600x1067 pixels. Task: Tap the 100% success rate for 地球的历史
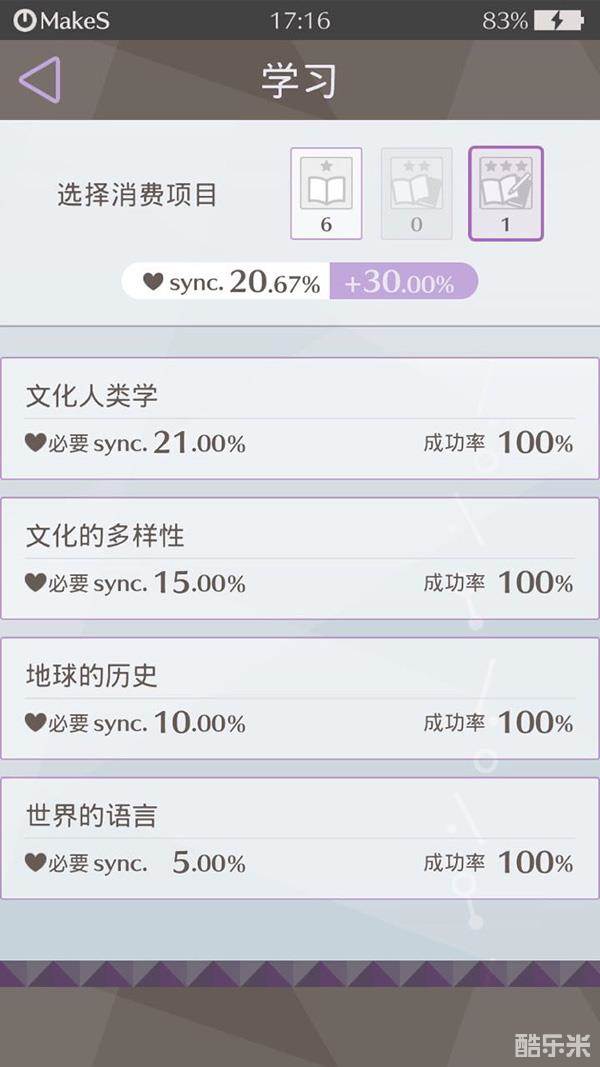pyautogui.click(x=535, y=722)
